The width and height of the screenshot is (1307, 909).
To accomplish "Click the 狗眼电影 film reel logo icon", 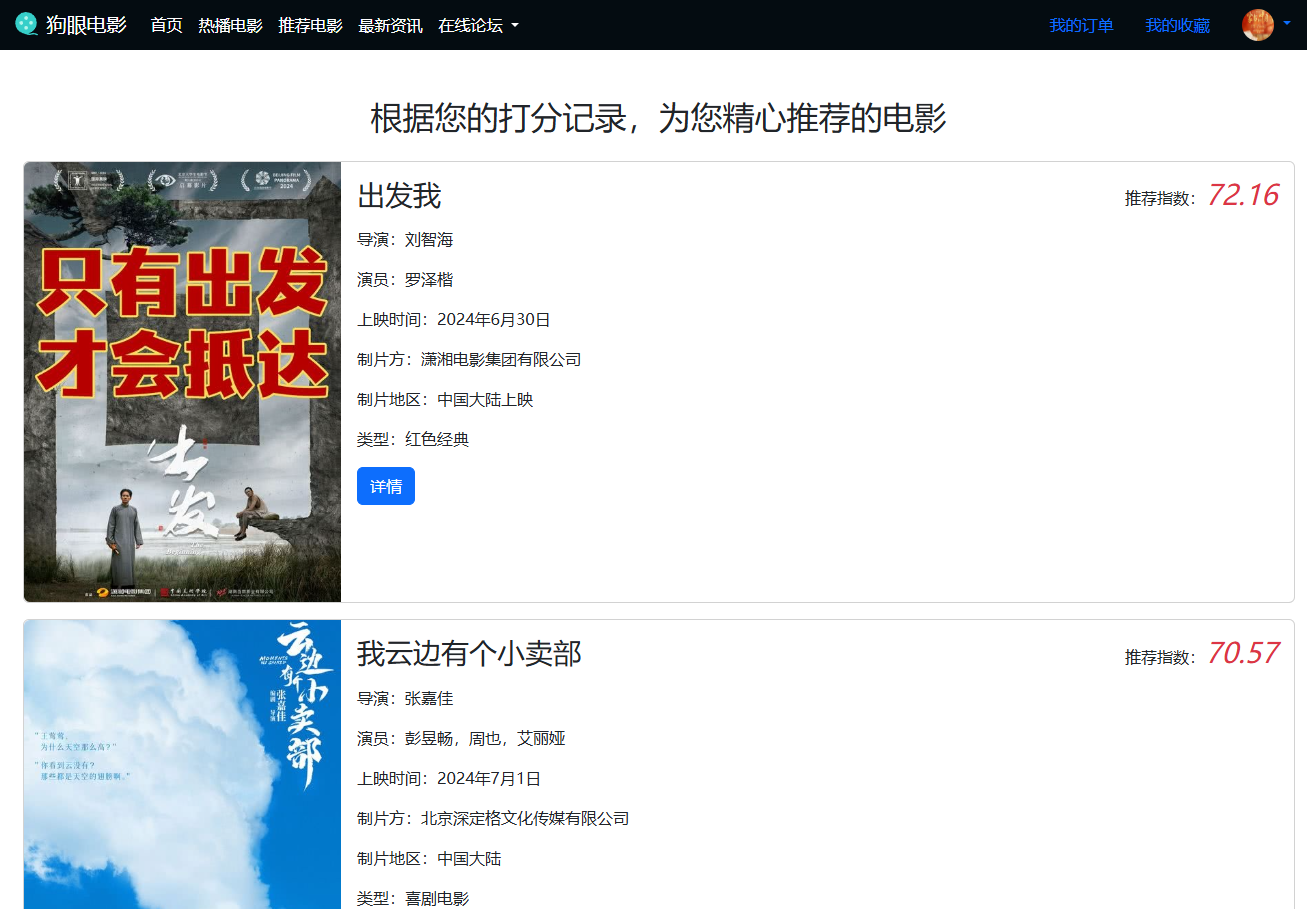I will tap(27, 24).
